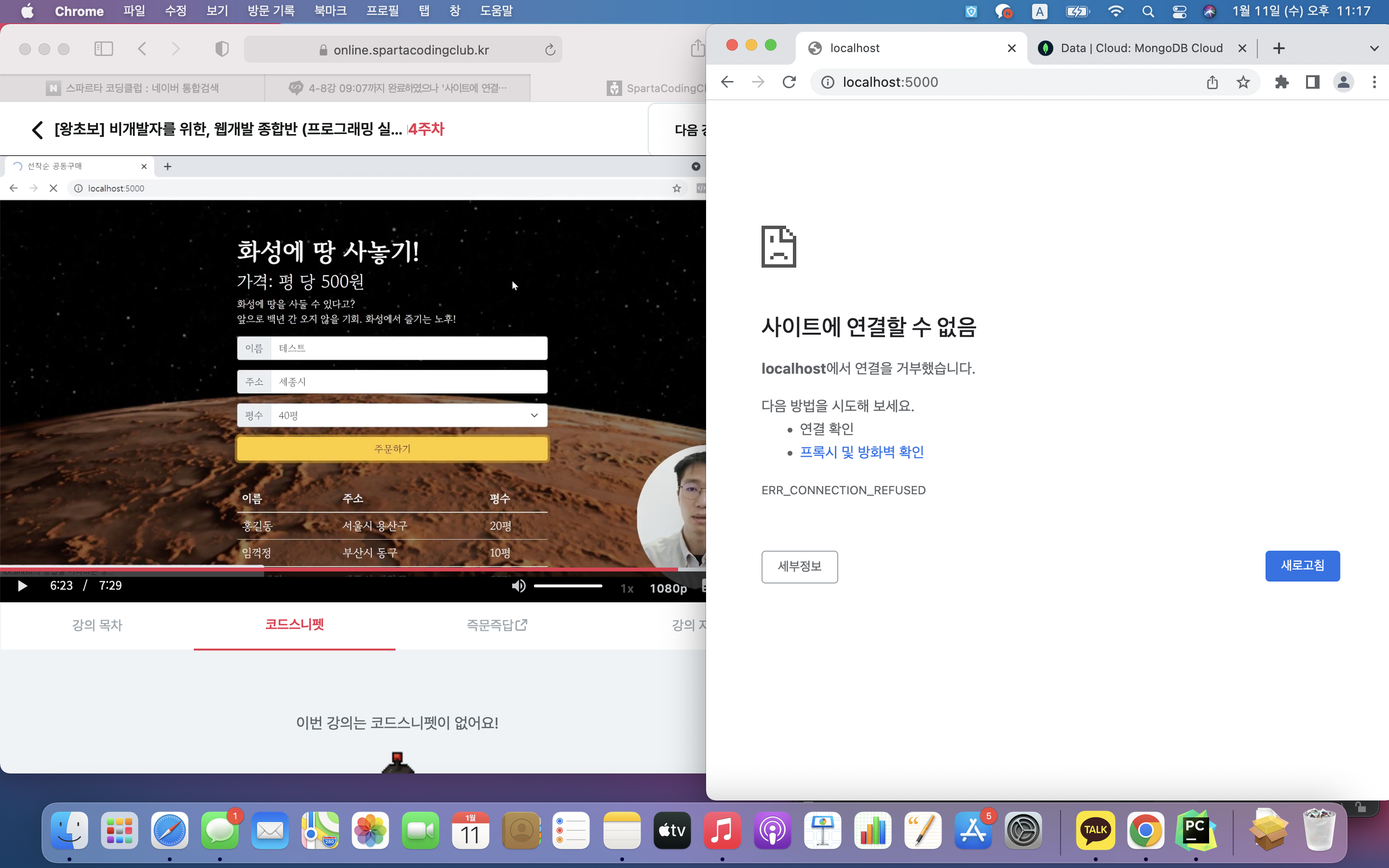The height and width of the screenshot is (868, 1389).
Task: Open the 보기 menu
Action: (x=218, y=11)
